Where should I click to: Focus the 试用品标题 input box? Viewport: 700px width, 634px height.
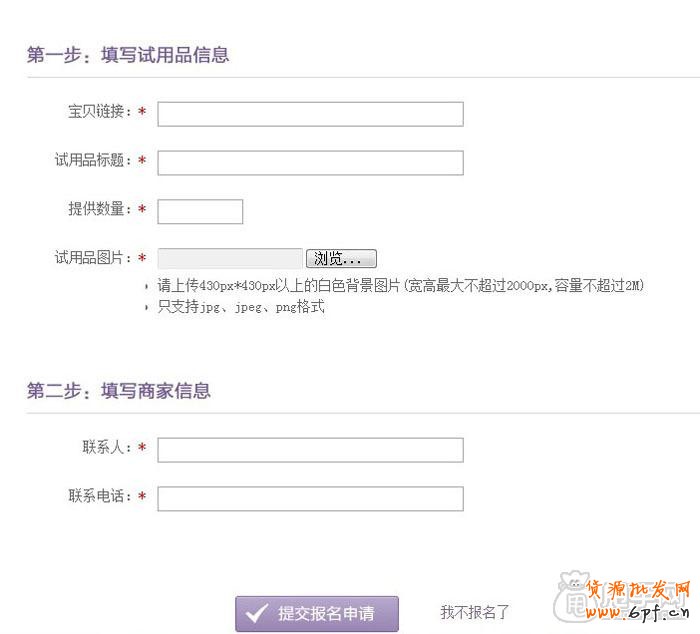point(310,162)
